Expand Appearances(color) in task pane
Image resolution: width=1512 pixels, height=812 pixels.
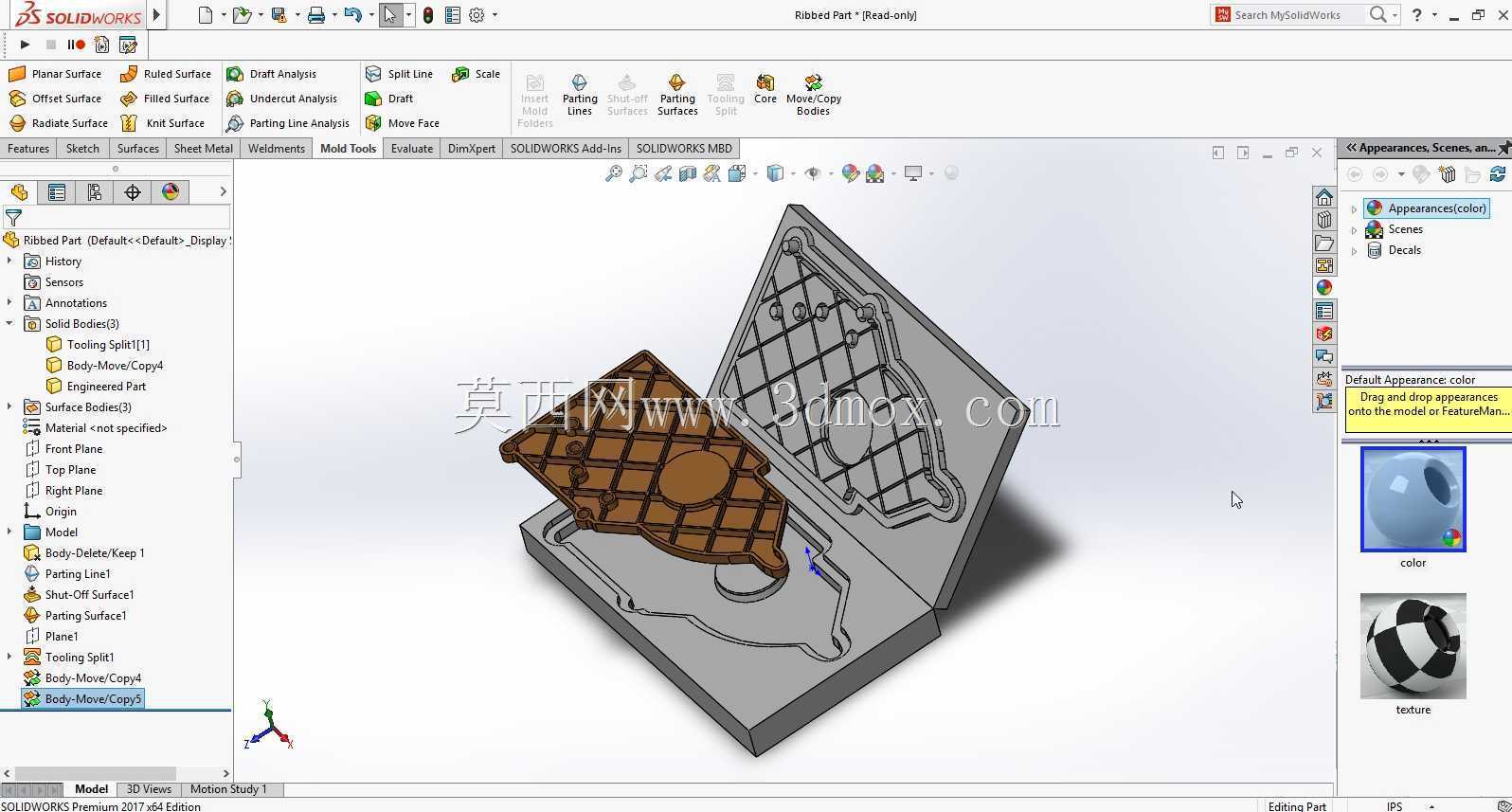point(1354,208)
